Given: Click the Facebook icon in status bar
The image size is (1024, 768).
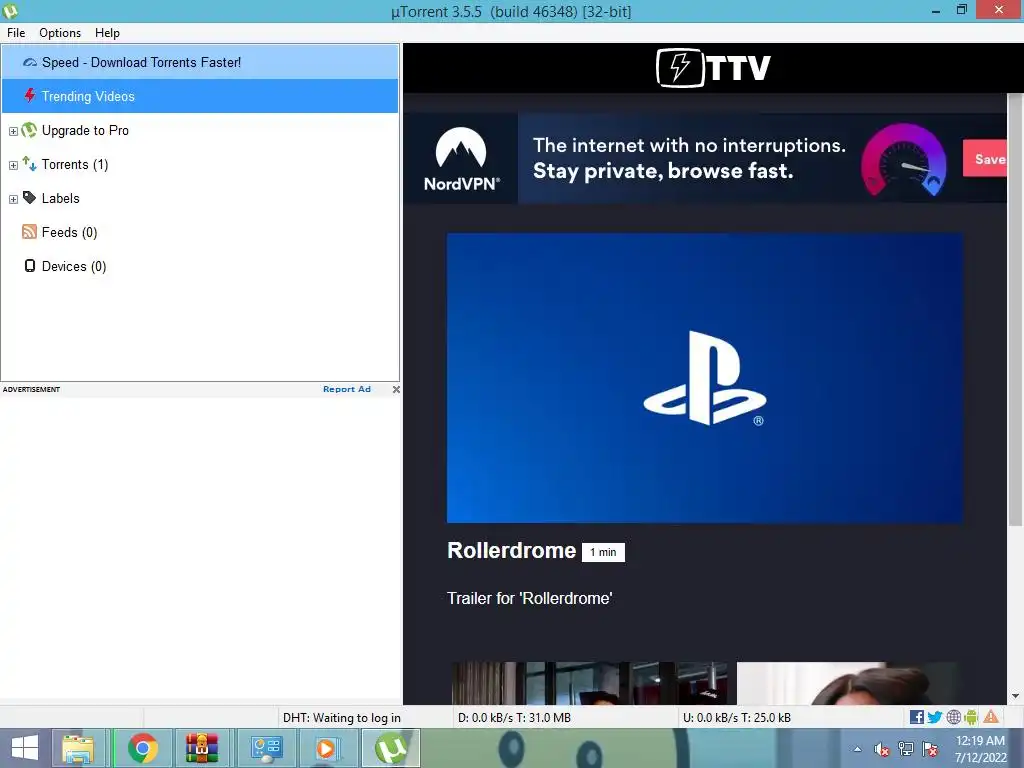Looking at the screenshot, I should tap(916, 717).
